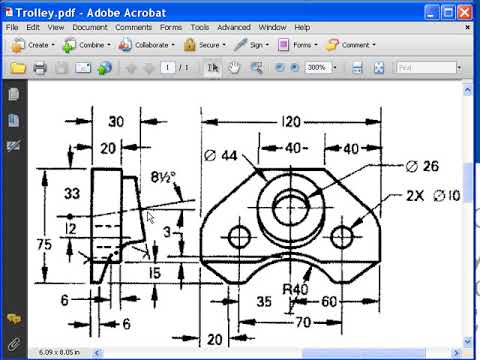Open the Edit menu
The height and width of the screenshot is (360, 480).
pos(33,28)
